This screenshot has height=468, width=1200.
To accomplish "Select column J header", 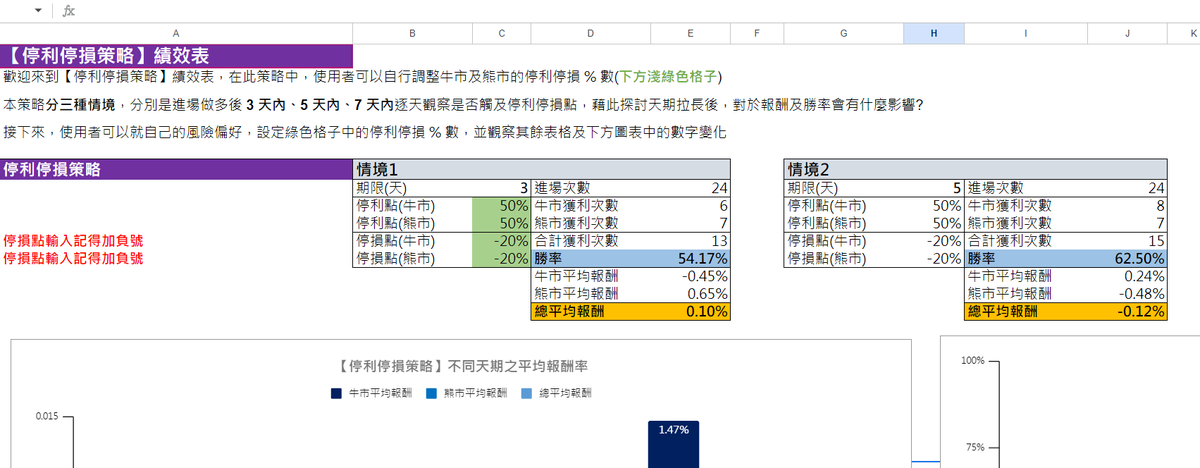I will click(x=1127, y=33).
